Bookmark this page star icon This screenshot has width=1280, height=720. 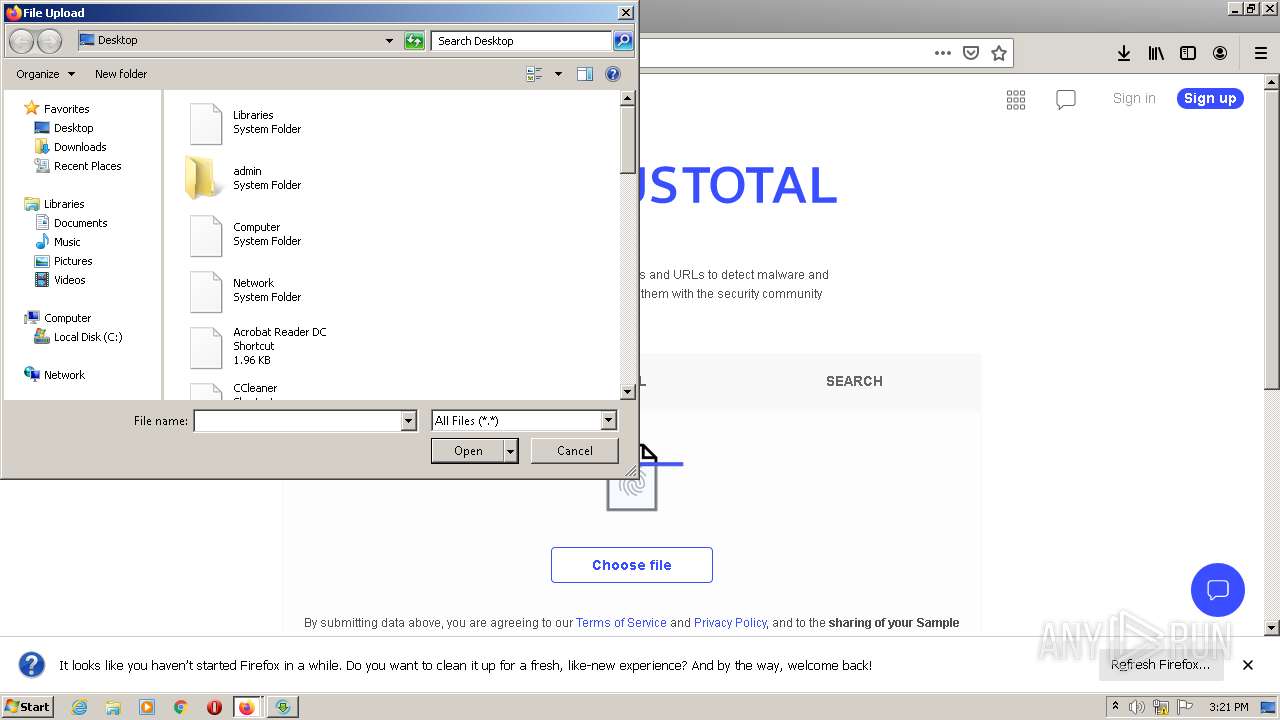pyautogui.click(x=999, y=53)
